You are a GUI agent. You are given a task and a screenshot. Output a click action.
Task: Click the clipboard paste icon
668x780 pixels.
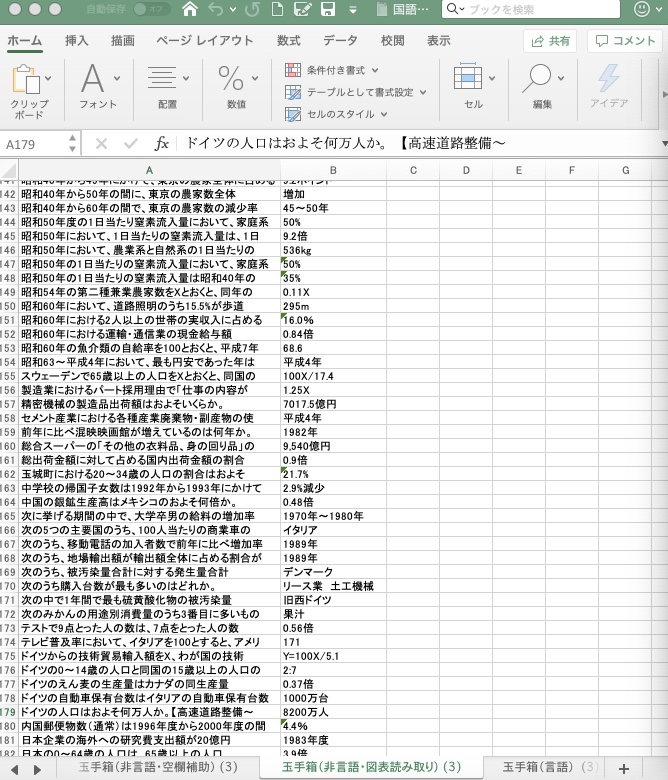(26, 79)
